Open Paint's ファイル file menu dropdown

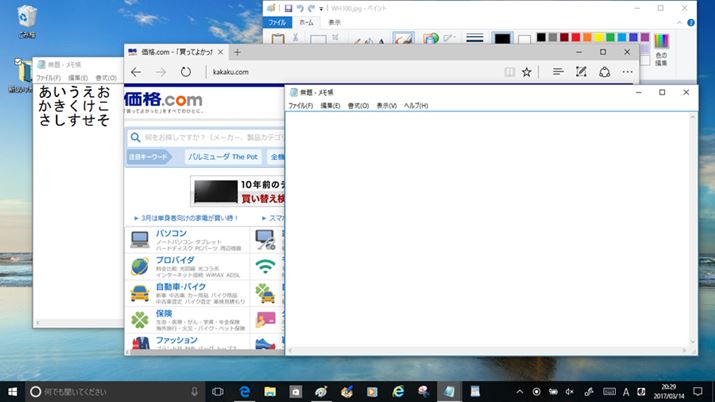tap(278, 22)
